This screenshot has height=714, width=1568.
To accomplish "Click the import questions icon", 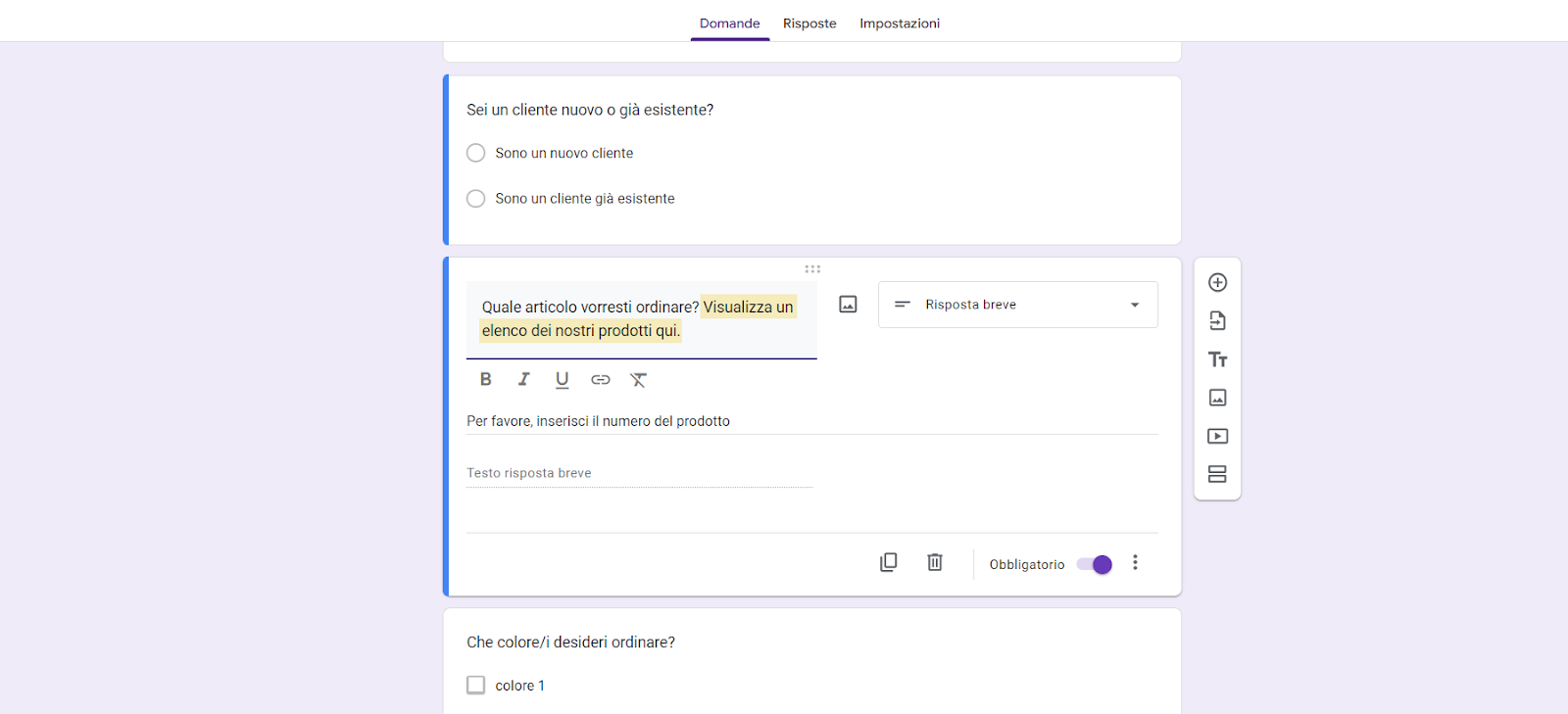I will pyautogui.click(x=1217, y=320).
